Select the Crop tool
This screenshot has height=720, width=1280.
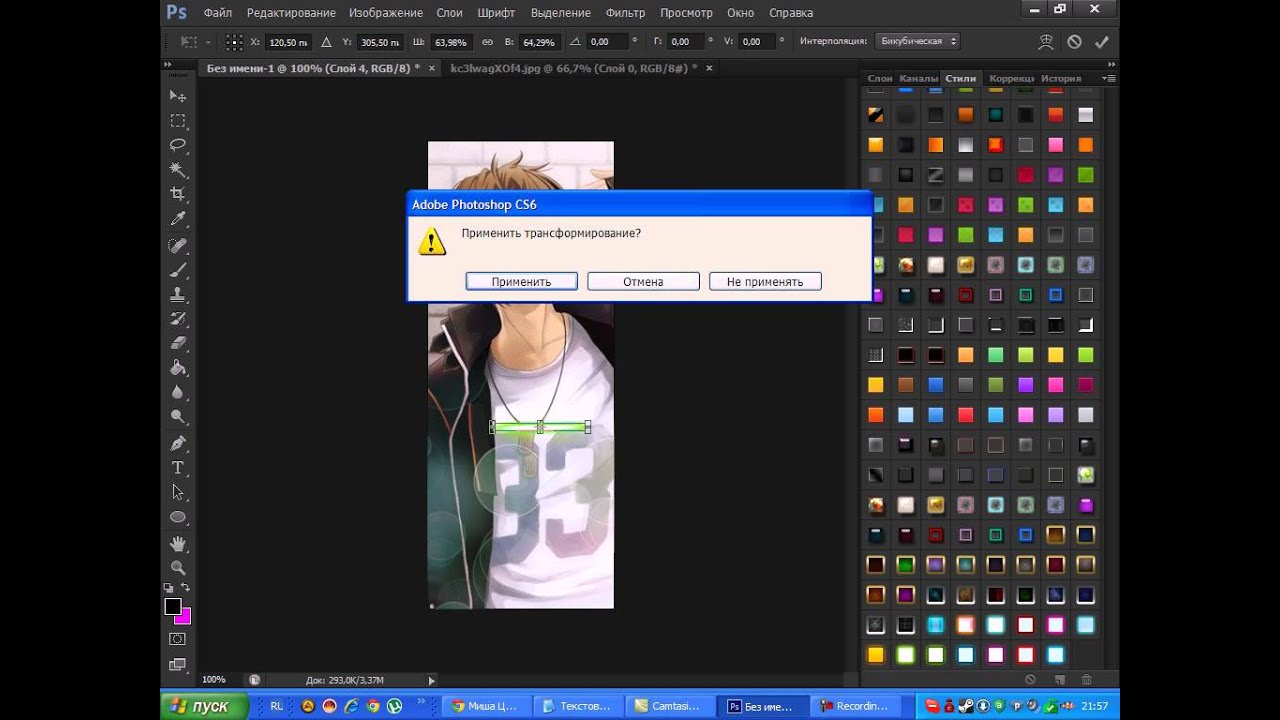click(178, 194)
